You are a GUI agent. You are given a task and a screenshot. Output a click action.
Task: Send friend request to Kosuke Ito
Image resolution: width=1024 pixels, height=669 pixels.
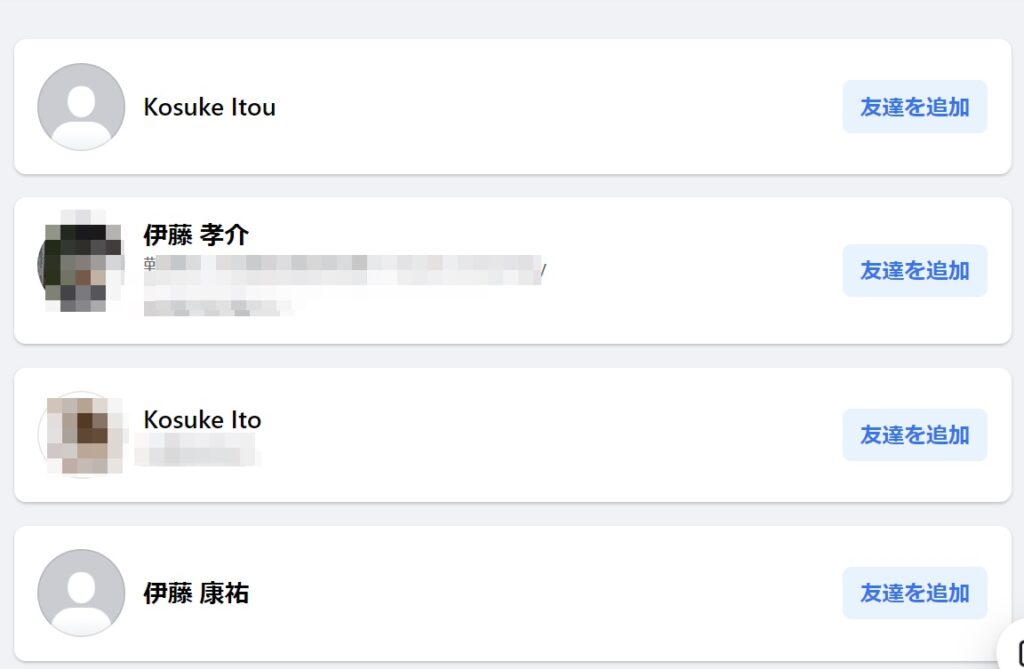point(914,435)
